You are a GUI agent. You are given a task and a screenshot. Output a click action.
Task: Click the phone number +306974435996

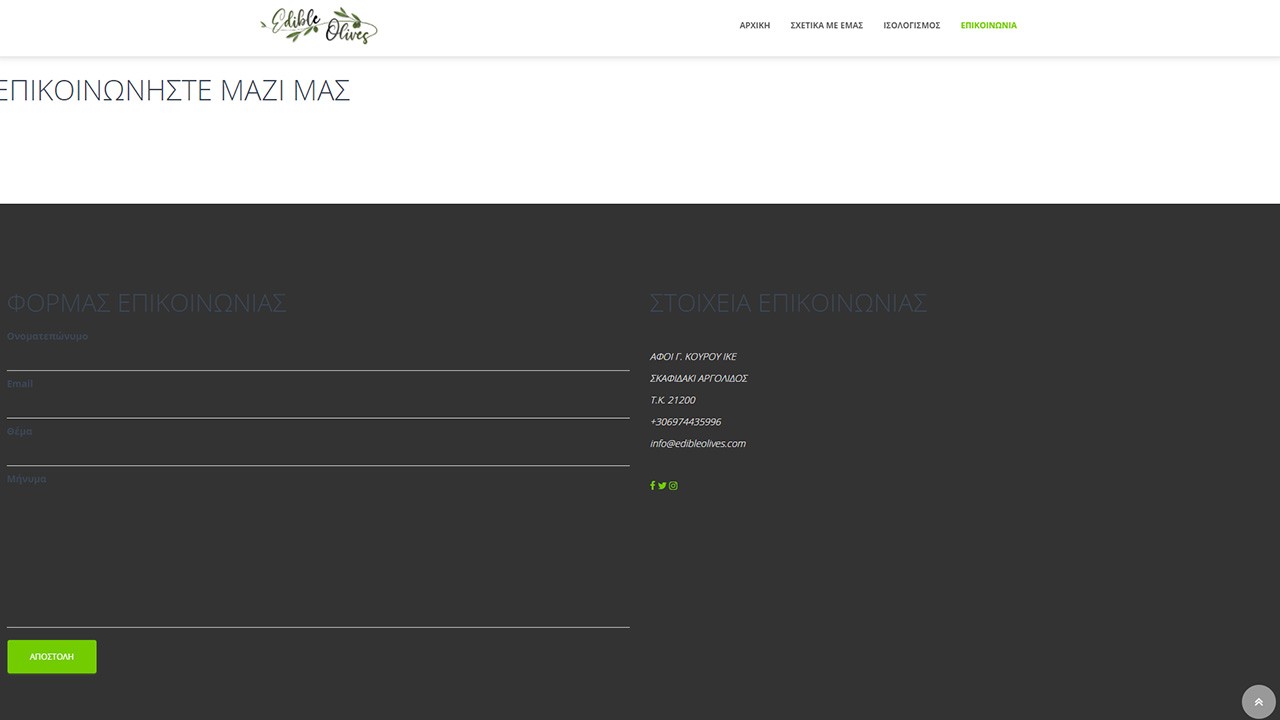tap(685, 422)
